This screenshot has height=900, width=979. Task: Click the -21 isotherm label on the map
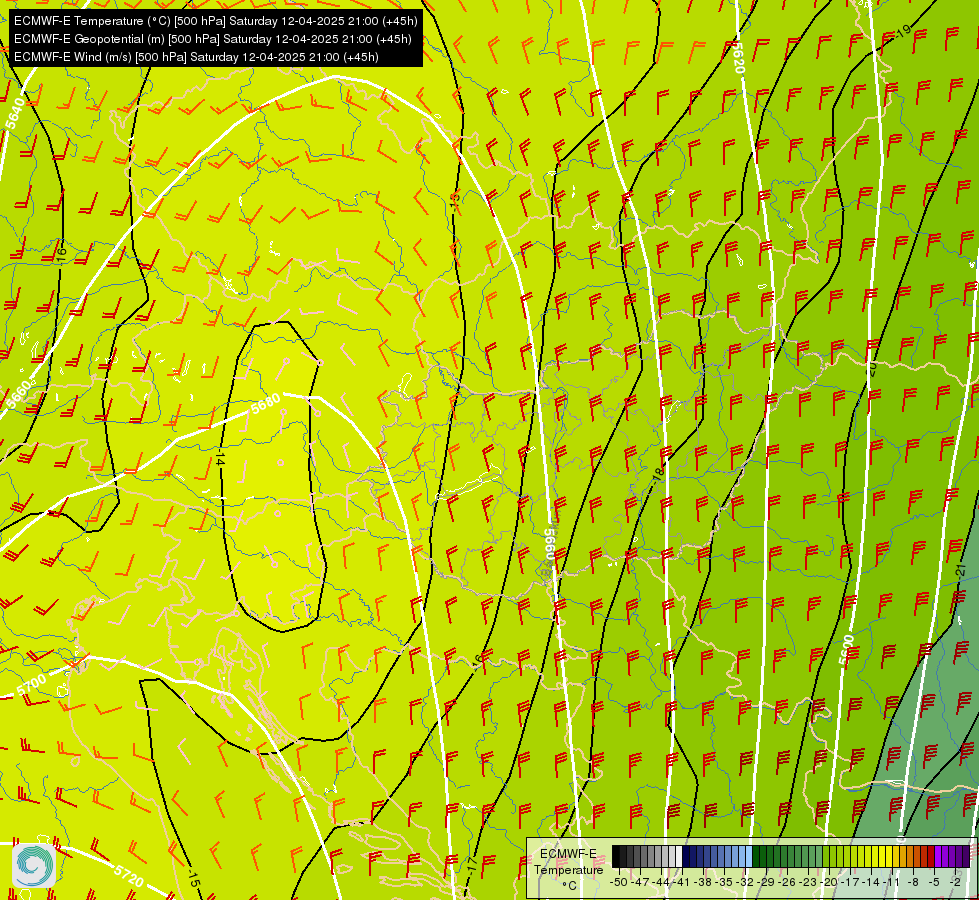962,570
